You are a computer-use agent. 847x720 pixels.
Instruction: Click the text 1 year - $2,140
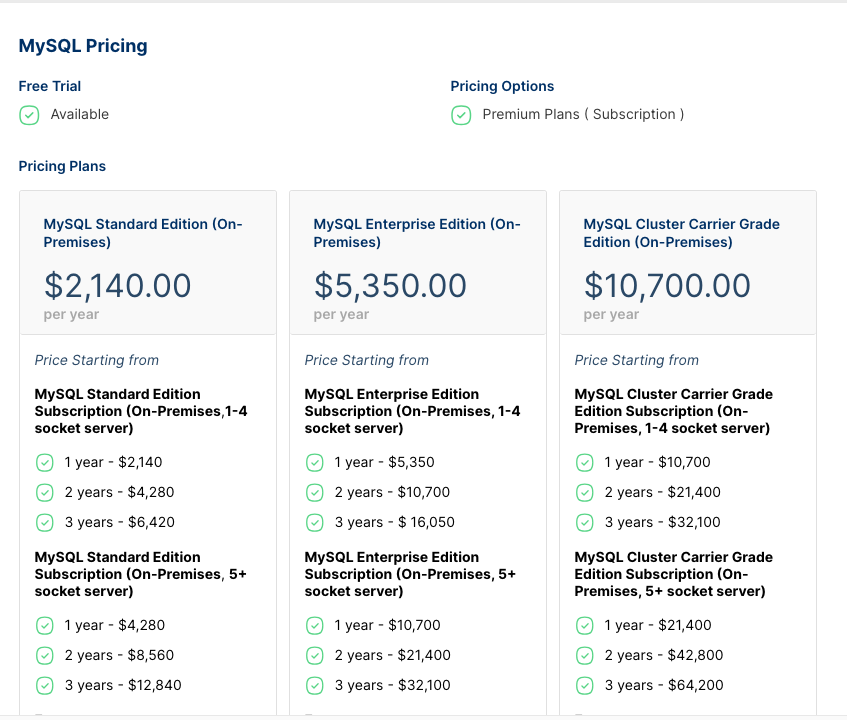113,462
